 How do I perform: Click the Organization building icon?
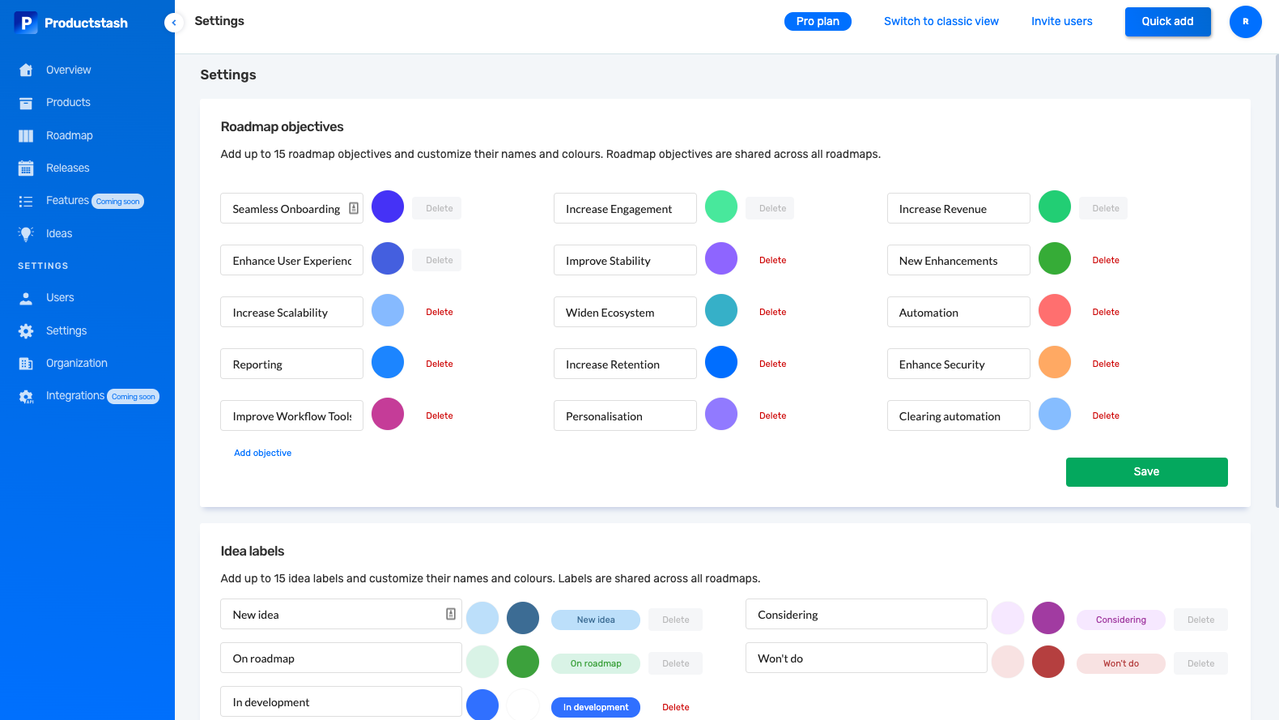tap(26, 364)
